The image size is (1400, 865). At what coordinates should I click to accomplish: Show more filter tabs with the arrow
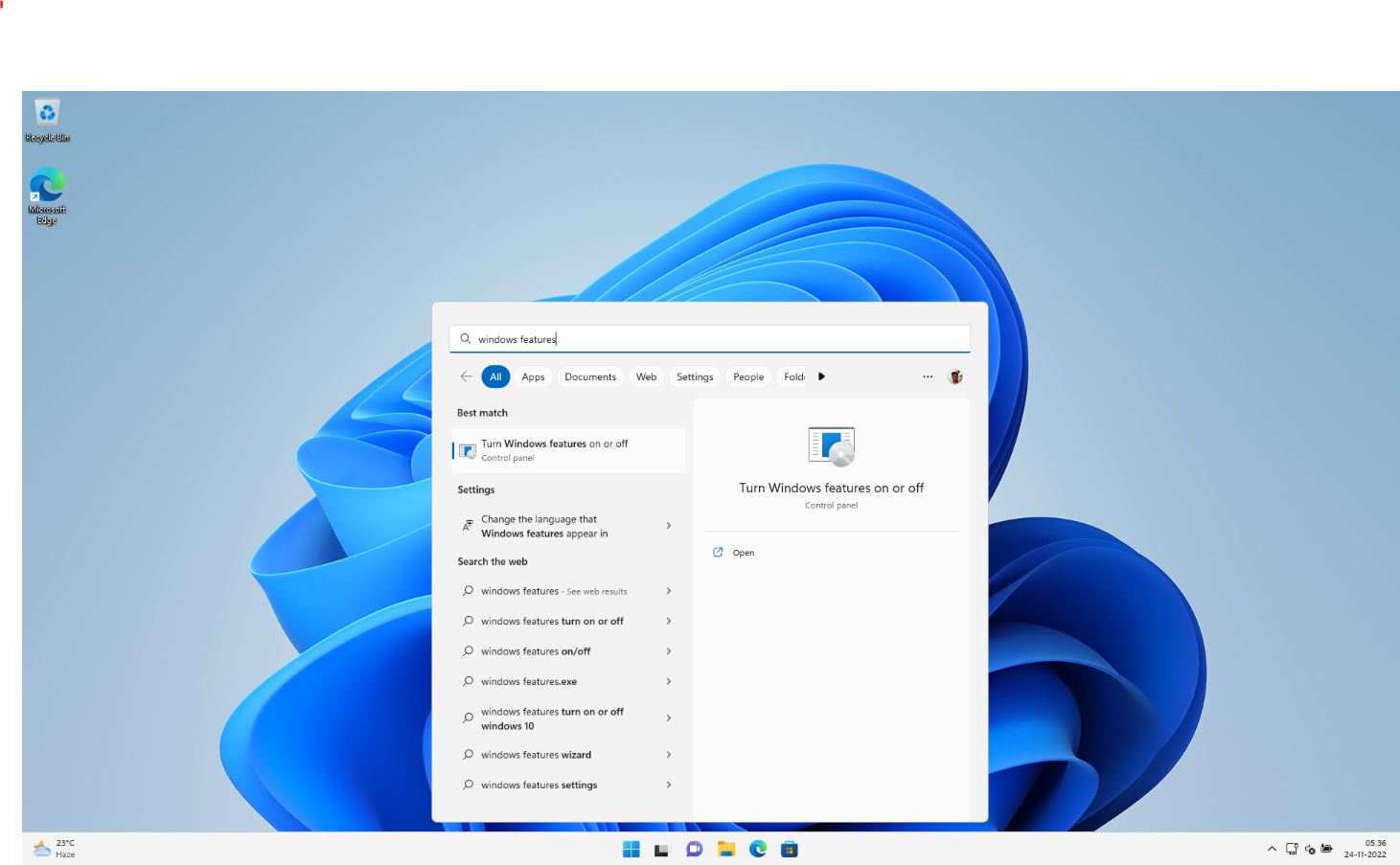click(821, 376)
